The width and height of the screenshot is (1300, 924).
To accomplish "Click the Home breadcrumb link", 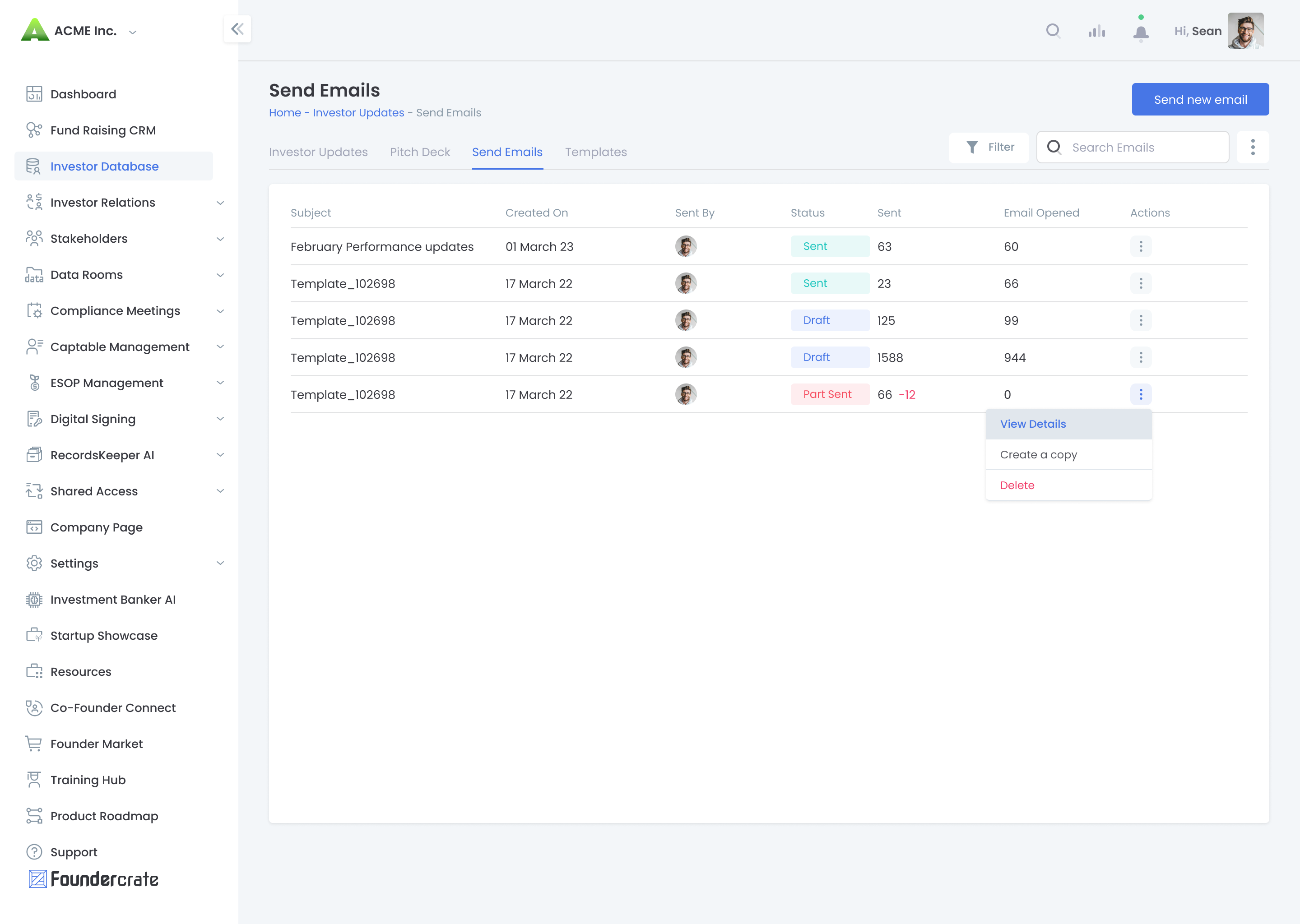I will (x=285, y=113).
